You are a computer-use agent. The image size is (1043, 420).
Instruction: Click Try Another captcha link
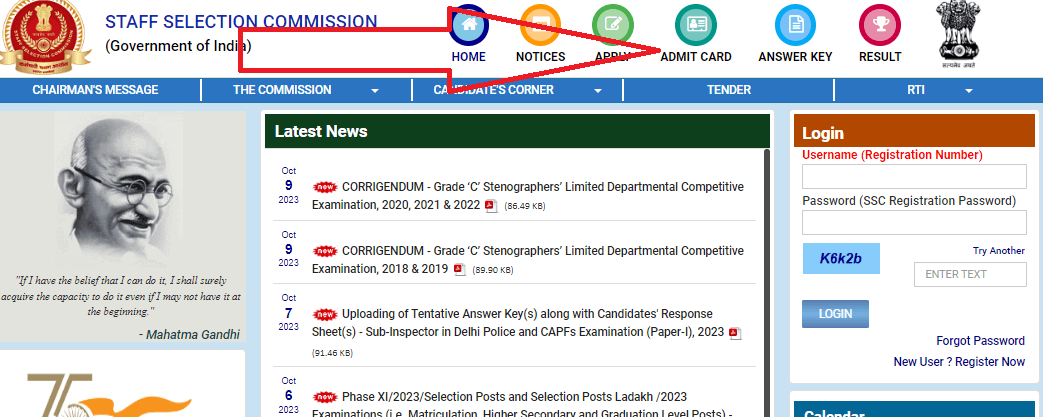[998, 251]
